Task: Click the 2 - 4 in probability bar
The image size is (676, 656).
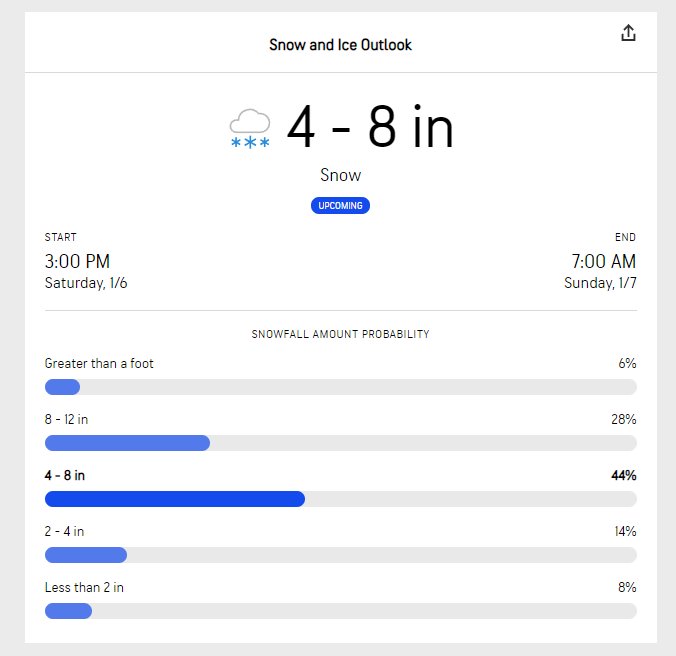Action: coord(341,555)
